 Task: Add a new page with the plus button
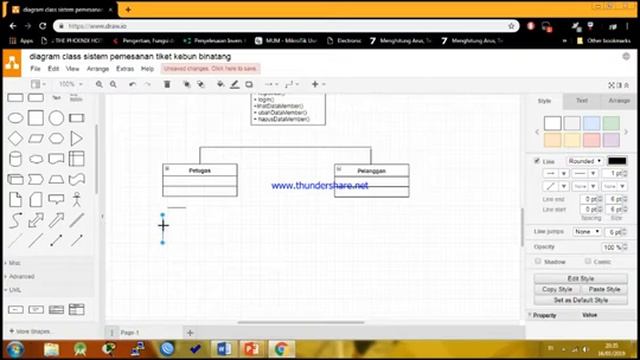(190, 333)
